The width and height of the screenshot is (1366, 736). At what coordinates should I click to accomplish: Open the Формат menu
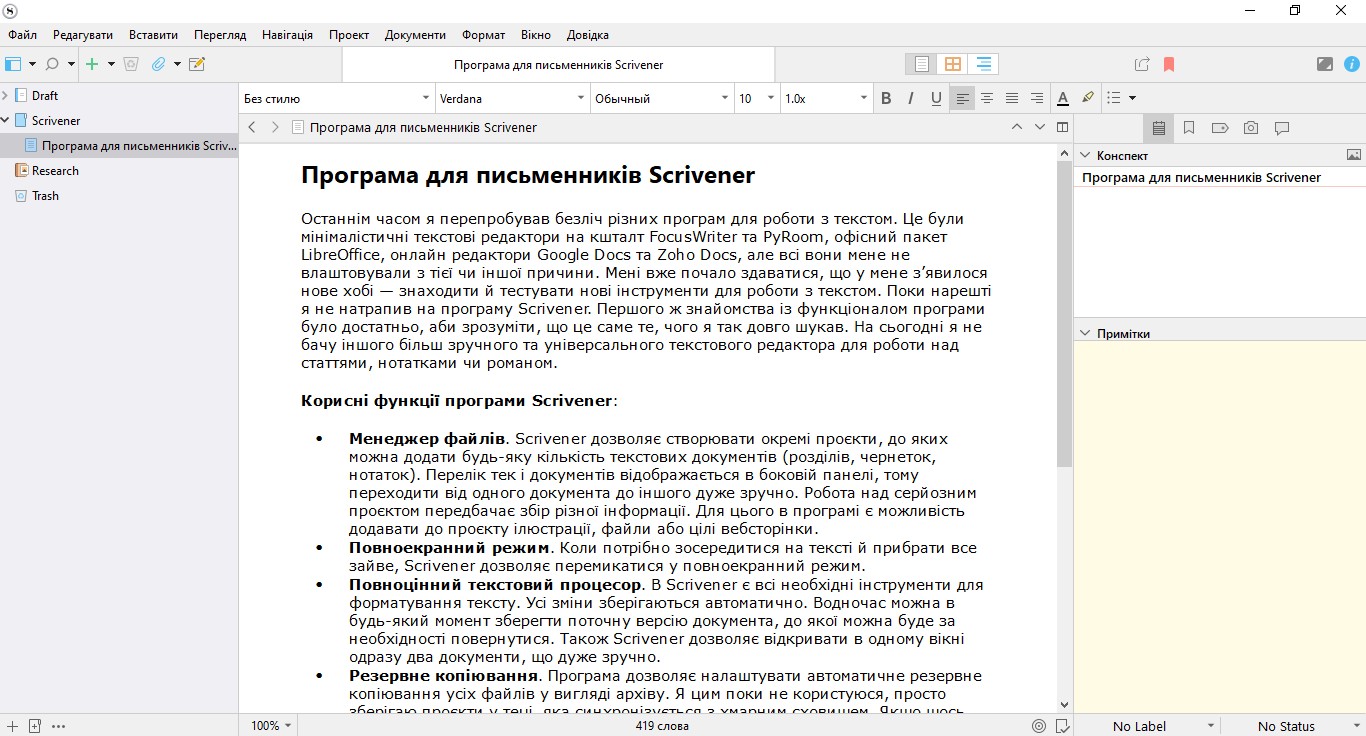tap(483, 35)
